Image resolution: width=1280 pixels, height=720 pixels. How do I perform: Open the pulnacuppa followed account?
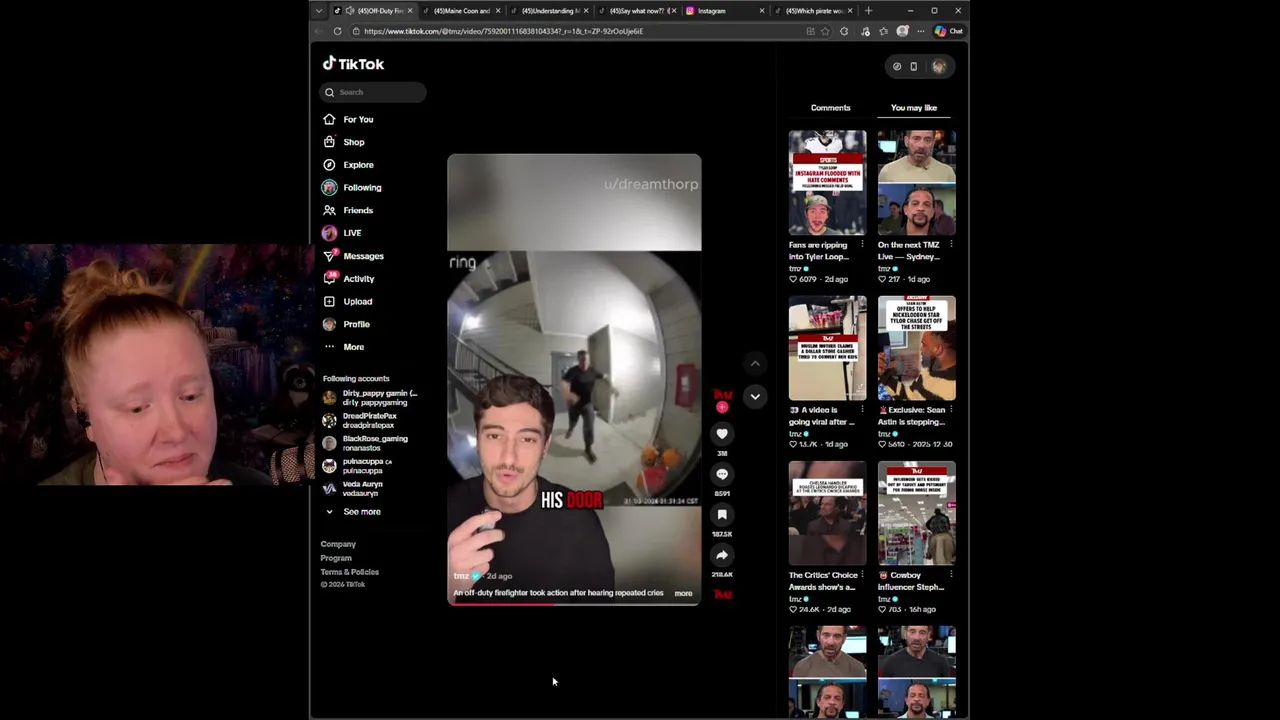click(358, 466)
